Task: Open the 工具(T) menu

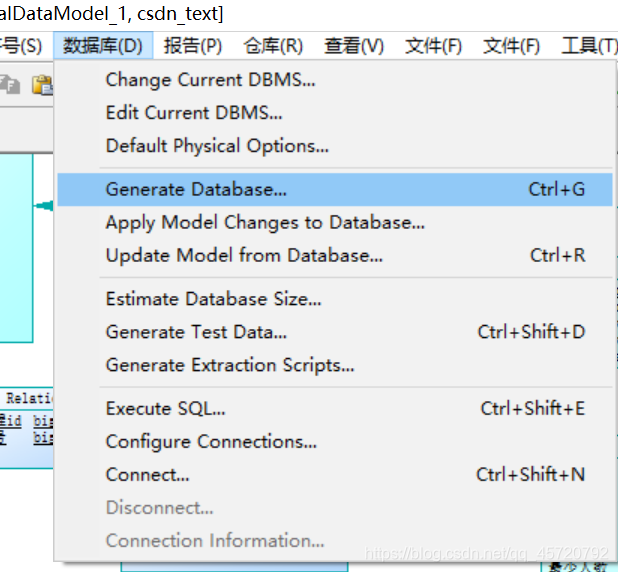Action: click(x=588, y=45)
